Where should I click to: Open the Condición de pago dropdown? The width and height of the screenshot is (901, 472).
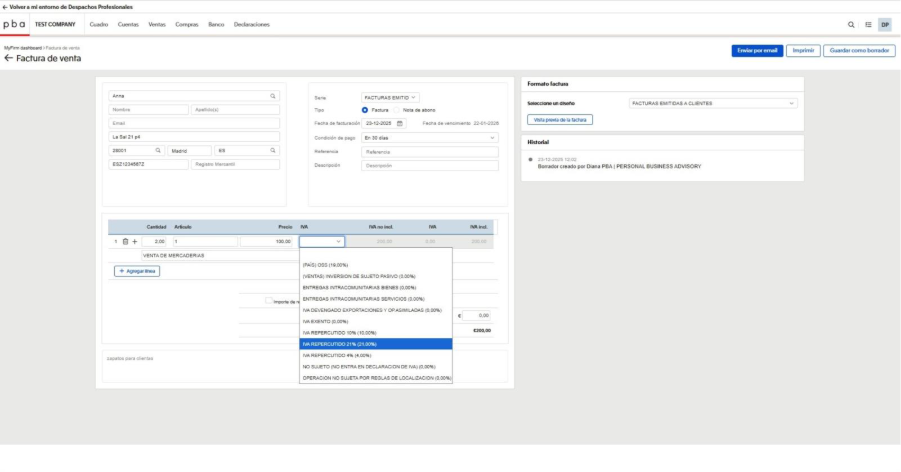click(430, 137)
